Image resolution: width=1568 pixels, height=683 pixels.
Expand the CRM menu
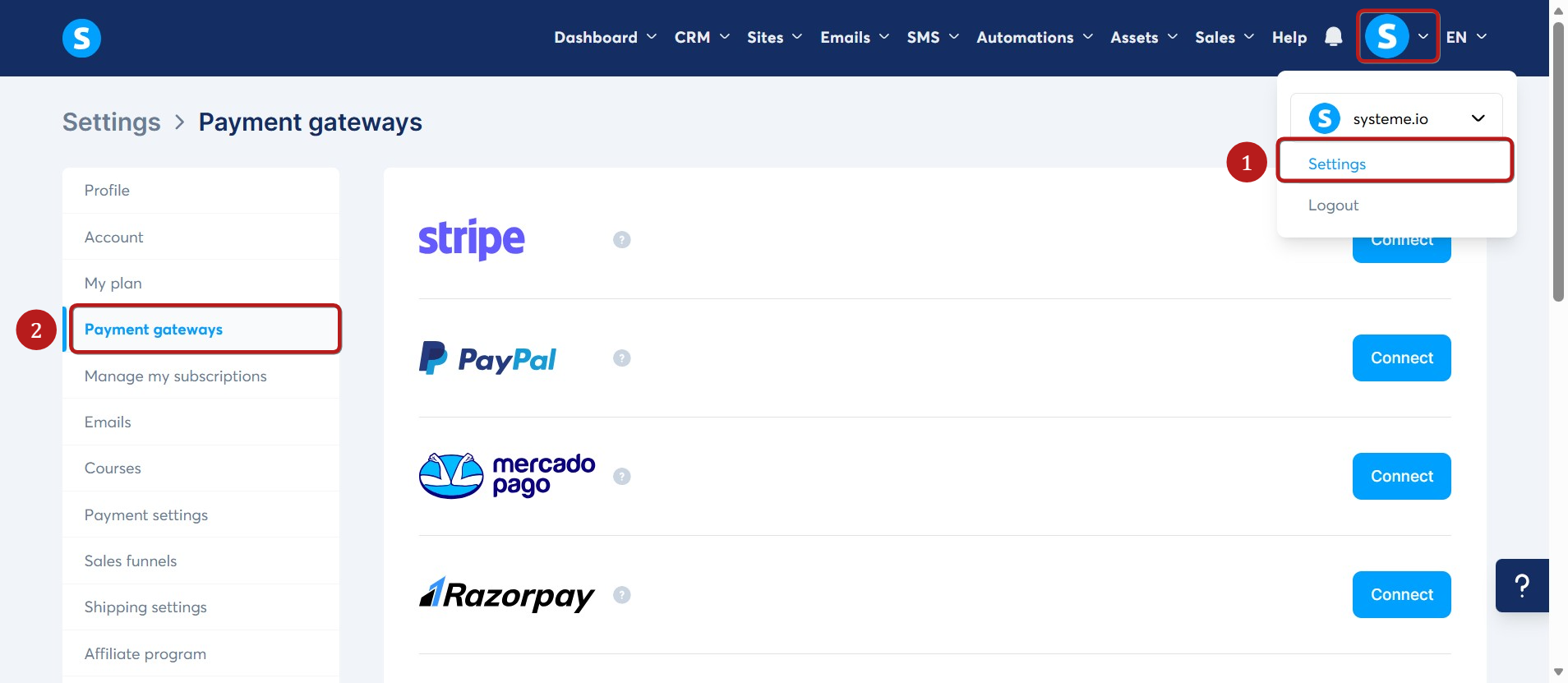pos(702,37)
